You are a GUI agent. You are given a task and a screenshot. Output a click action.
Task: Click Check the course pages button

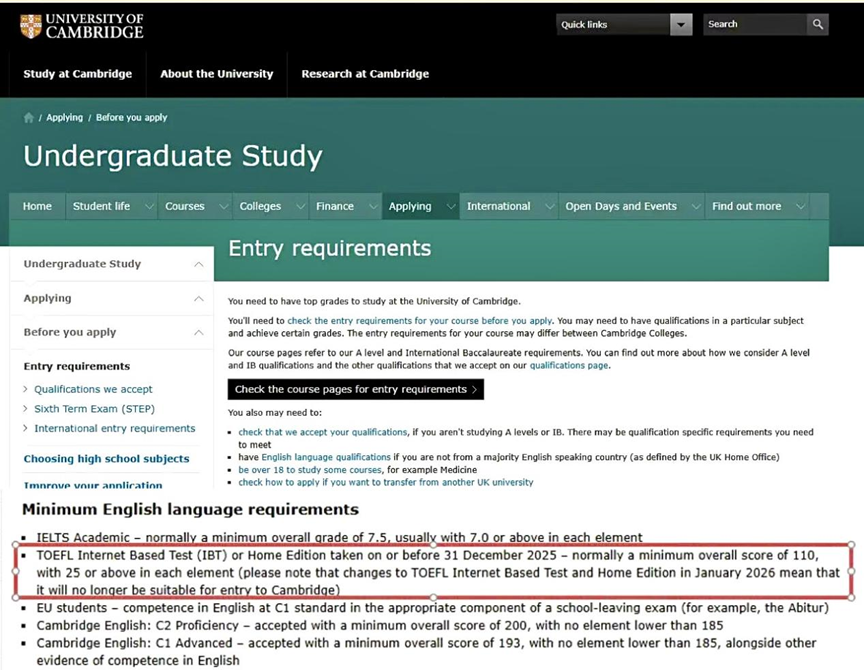tap(355, 389)
